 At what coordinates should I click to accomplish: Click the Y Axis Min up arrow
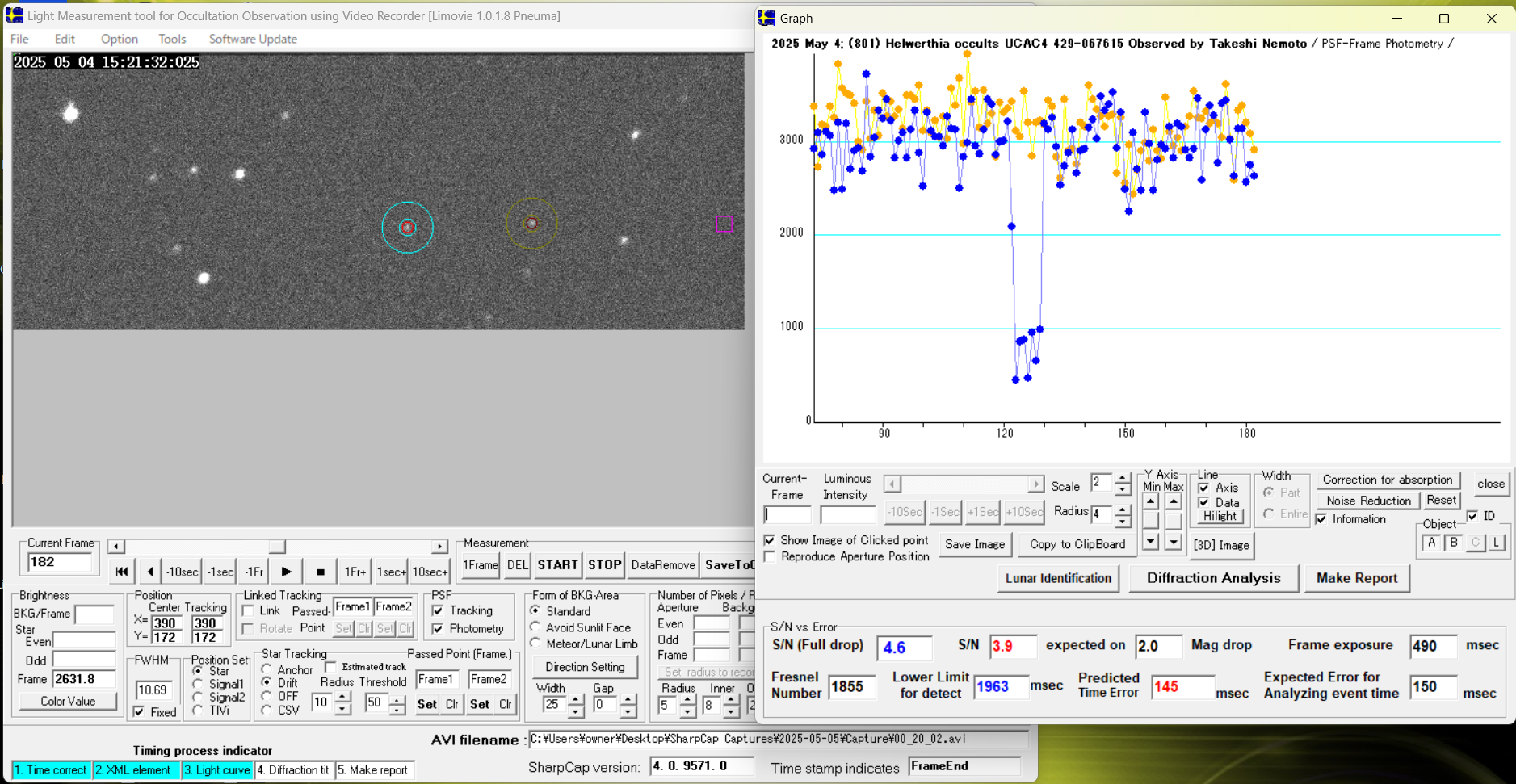(x=1150, y=502)
